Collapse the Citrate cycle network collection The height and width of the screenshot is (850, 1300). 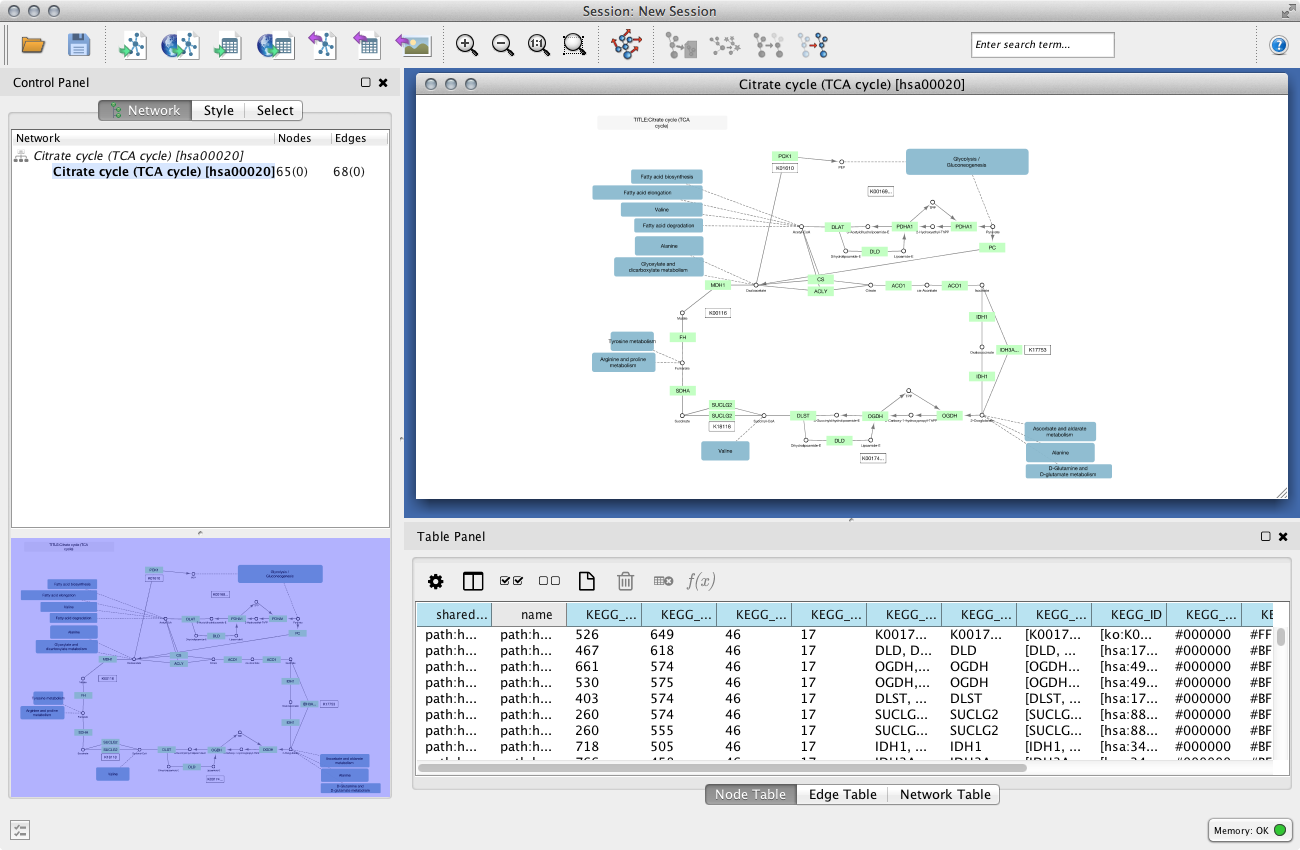(x=20, y=156)
